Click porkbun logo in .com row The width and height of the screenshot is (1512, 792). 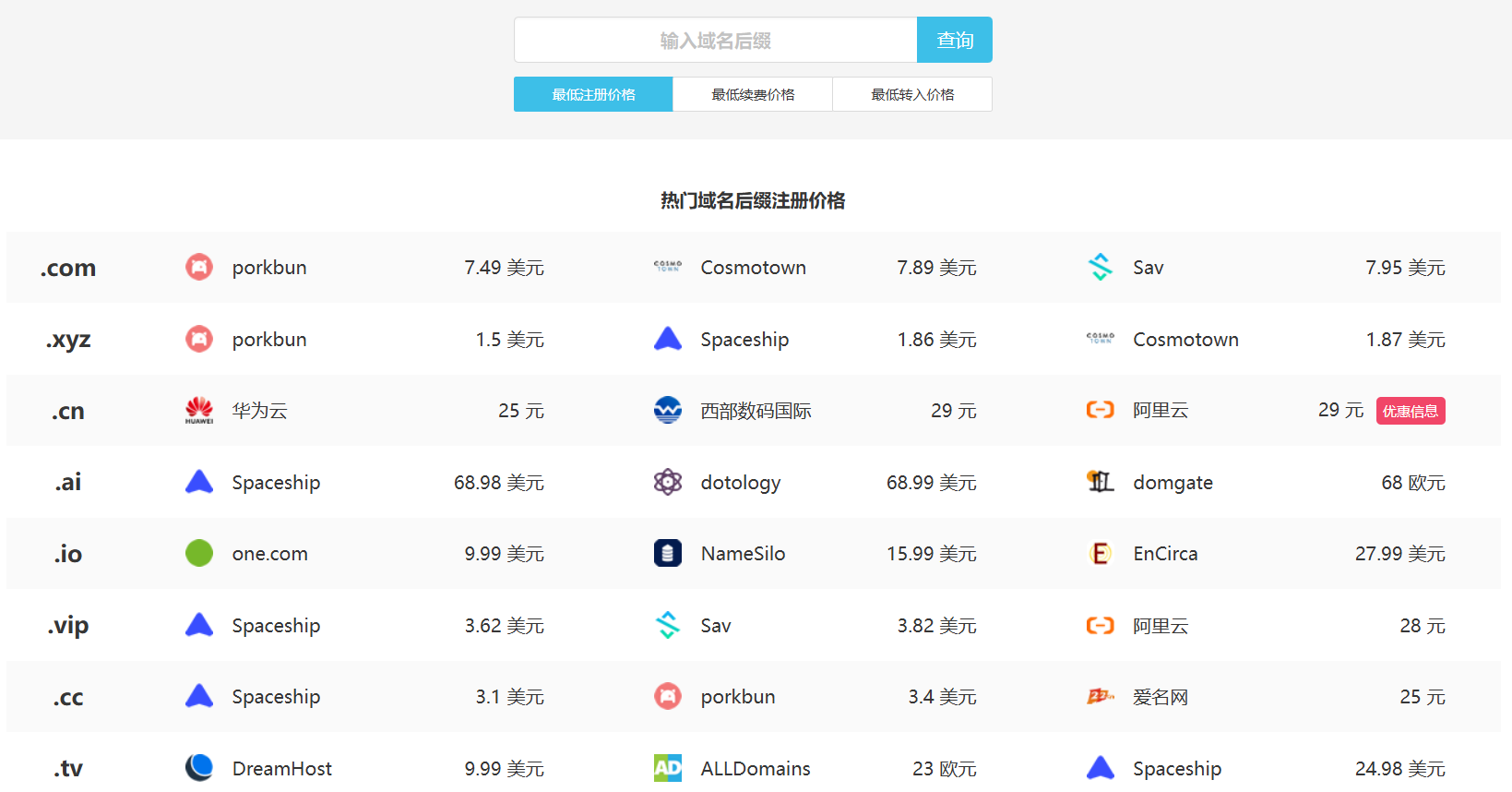199,267
